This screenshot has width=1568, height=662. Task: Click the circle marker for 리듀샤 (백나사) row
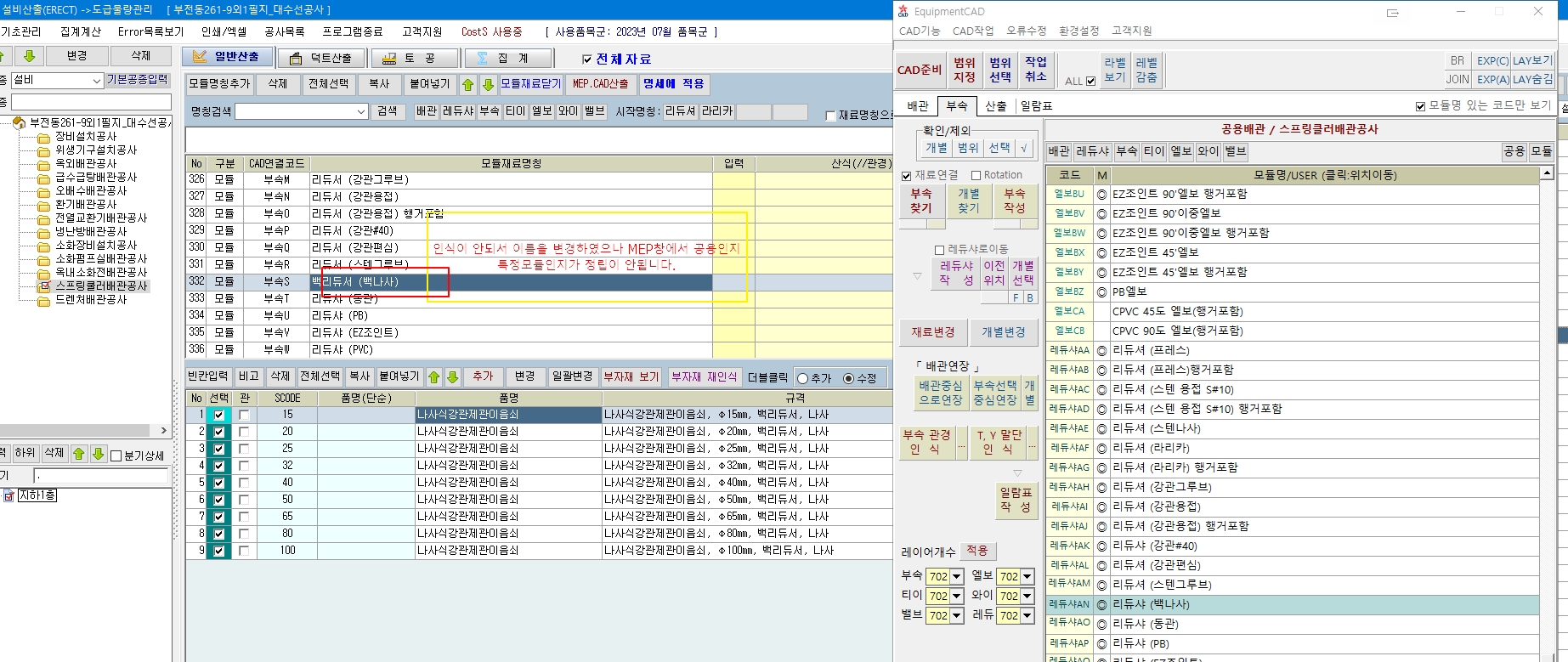pos(1101,605)
